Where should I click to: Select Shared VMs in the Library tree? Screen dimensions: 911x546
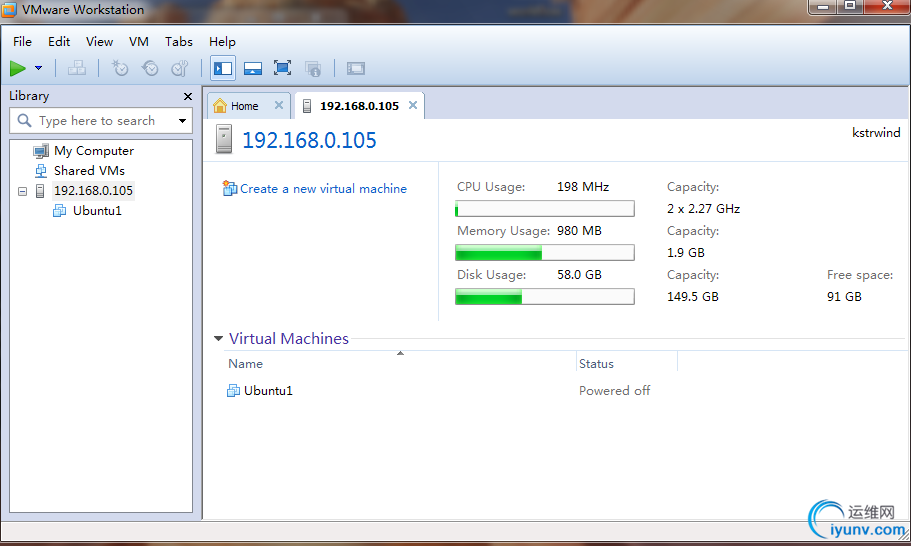click(89, 171)
